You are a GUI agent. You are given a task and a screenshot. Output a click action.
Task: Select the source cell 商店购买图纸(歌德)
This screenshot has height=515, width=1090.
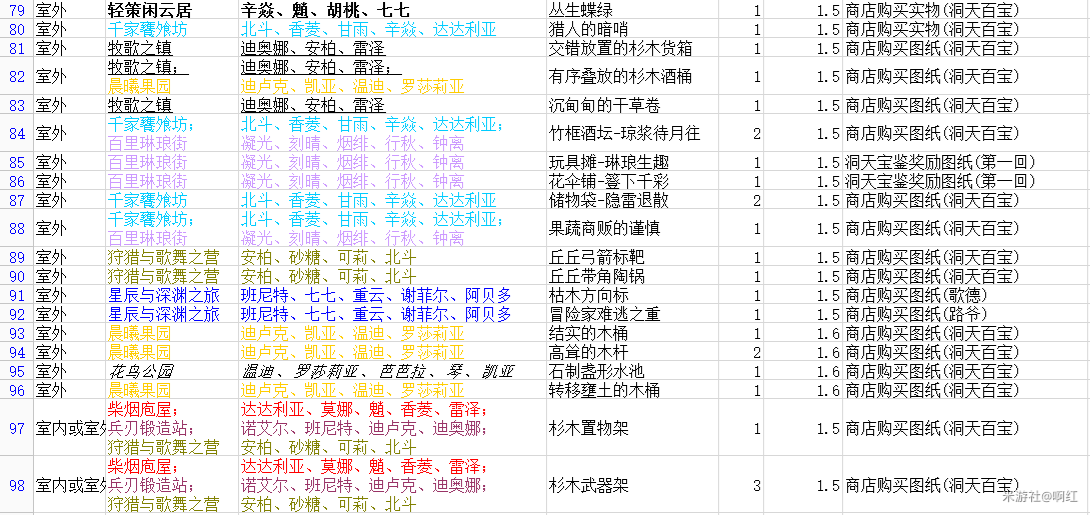[x=966, y=295]
